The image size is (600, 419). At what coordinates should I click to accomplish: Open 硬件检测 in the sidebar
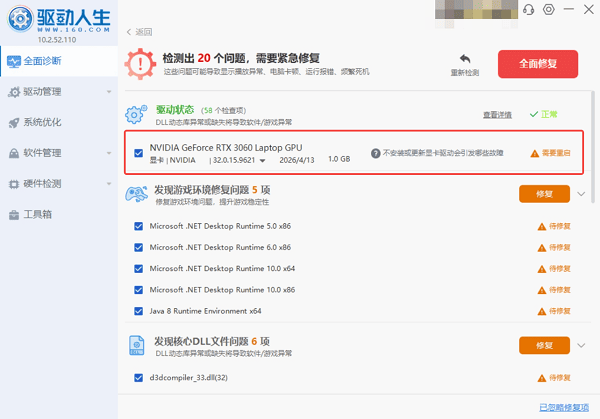tap(59, 184)
